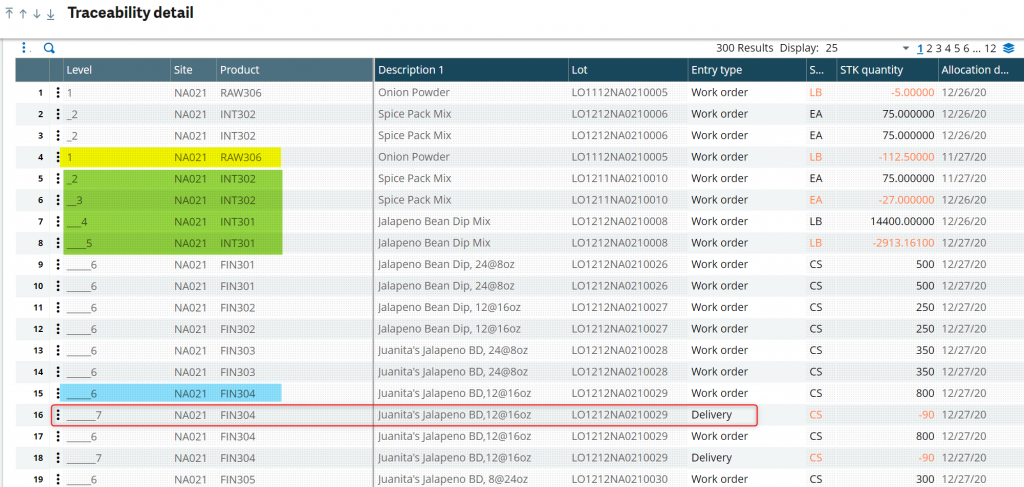Select the blue highlighted FIN304 cell
This screenshot has width=1024, height=487.
[240, 393]
